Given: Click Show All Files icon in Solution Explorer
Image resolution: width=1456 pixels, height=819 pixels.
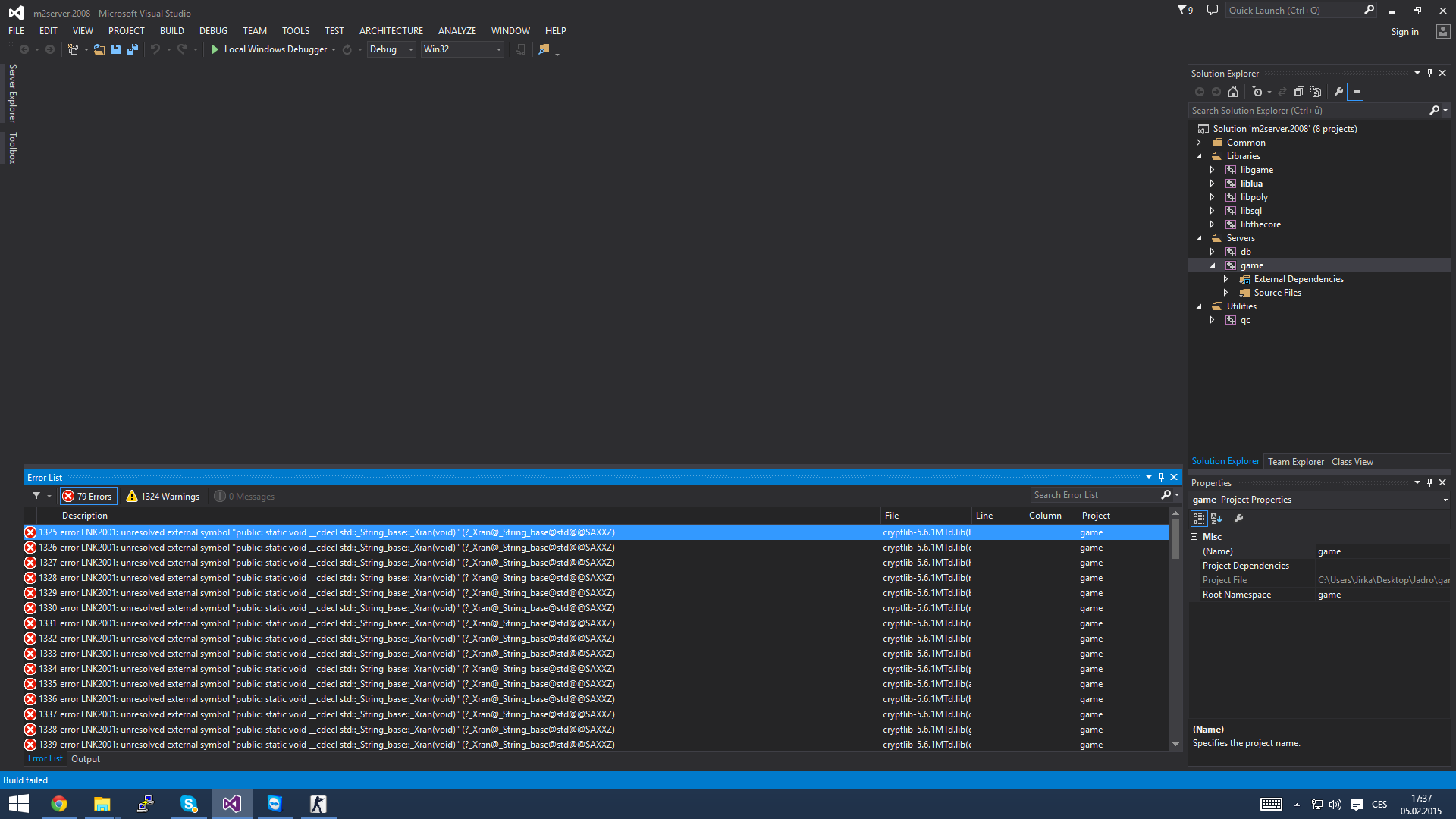Looking at the screenshot, I should 1316,92.
